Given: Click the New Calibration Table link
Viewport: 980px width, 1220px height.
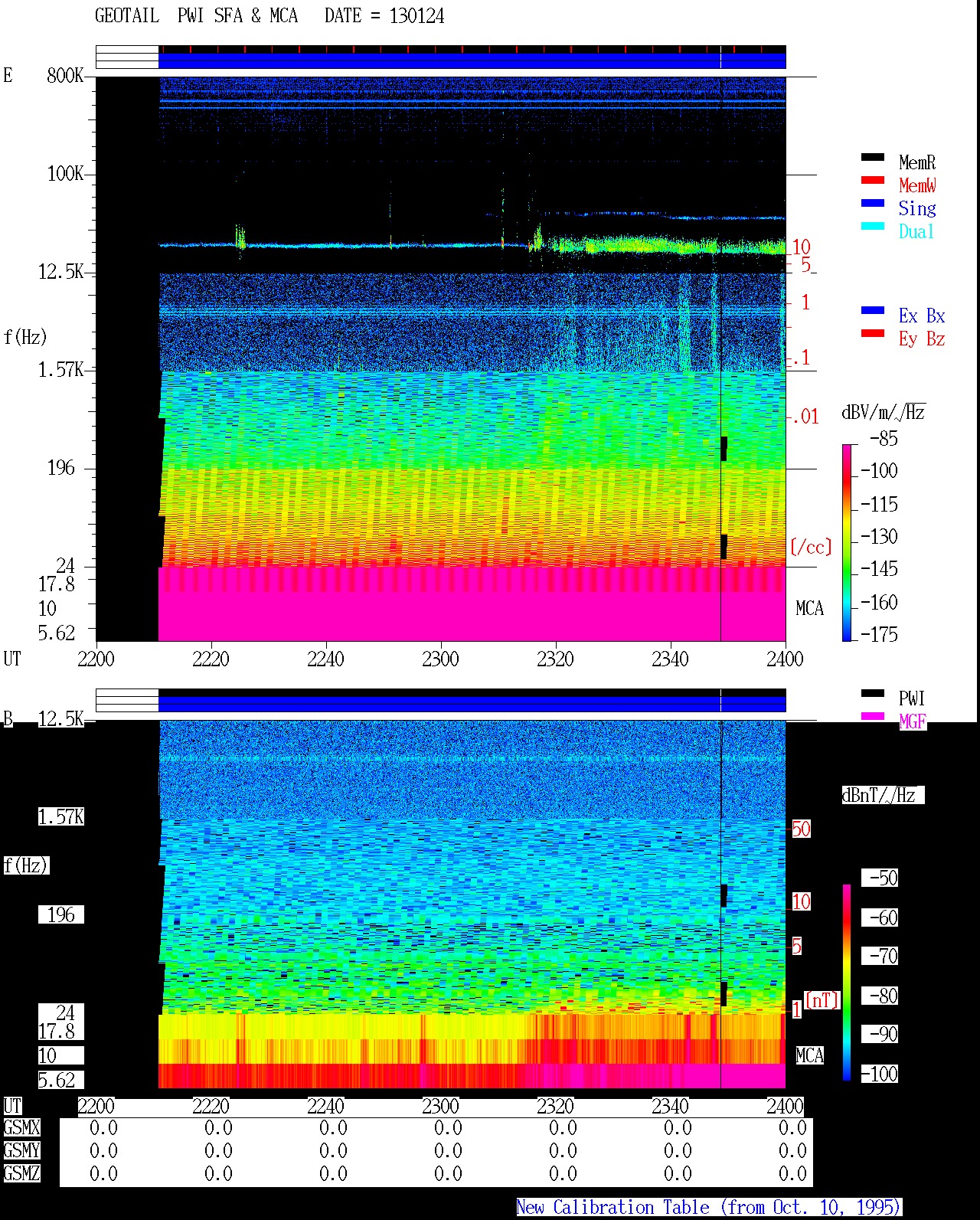Looking at the screenshot, I should (709, 1208).
